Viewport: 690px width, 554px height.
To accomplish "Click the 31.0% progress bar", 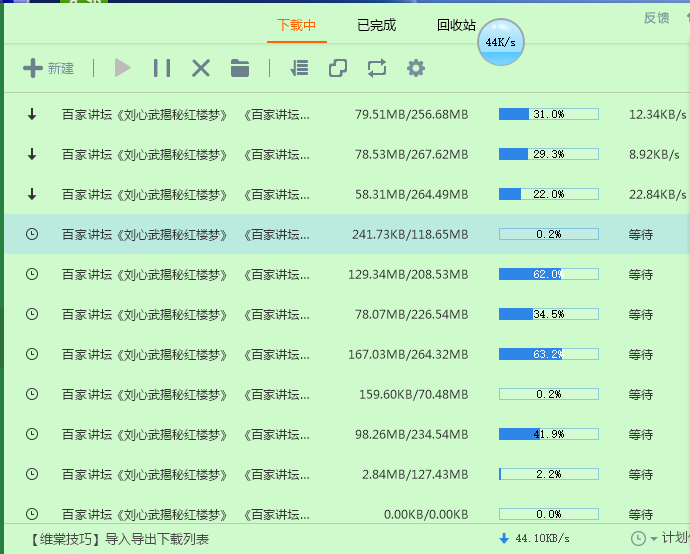I will (x=549, y=114).
